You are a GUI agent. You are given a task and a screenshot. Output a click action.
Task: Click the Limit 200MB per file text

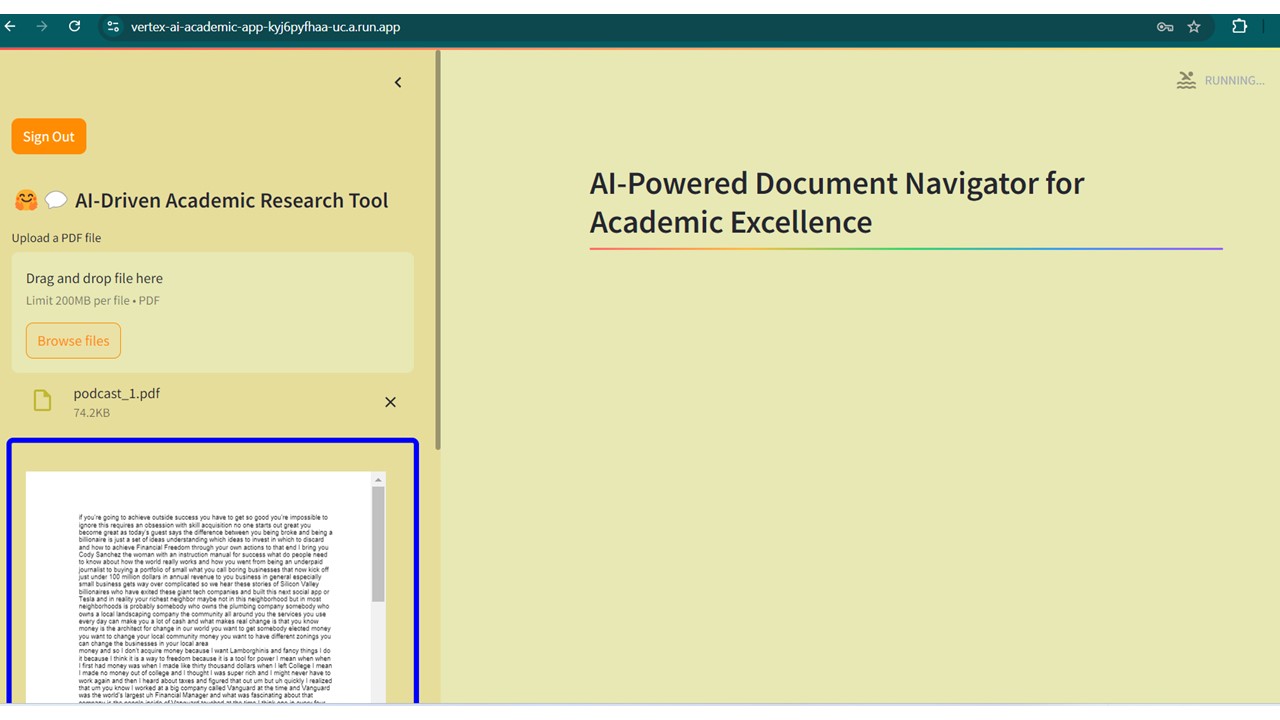tap(93, 300)
